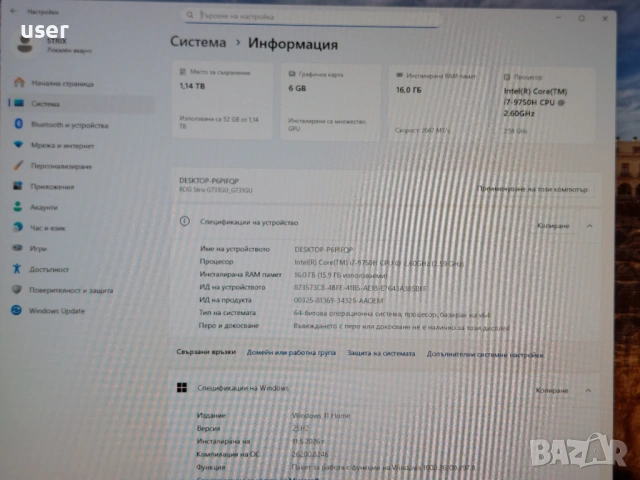
Task: Go back to Система breadcrumb
Action: (198, 42)
